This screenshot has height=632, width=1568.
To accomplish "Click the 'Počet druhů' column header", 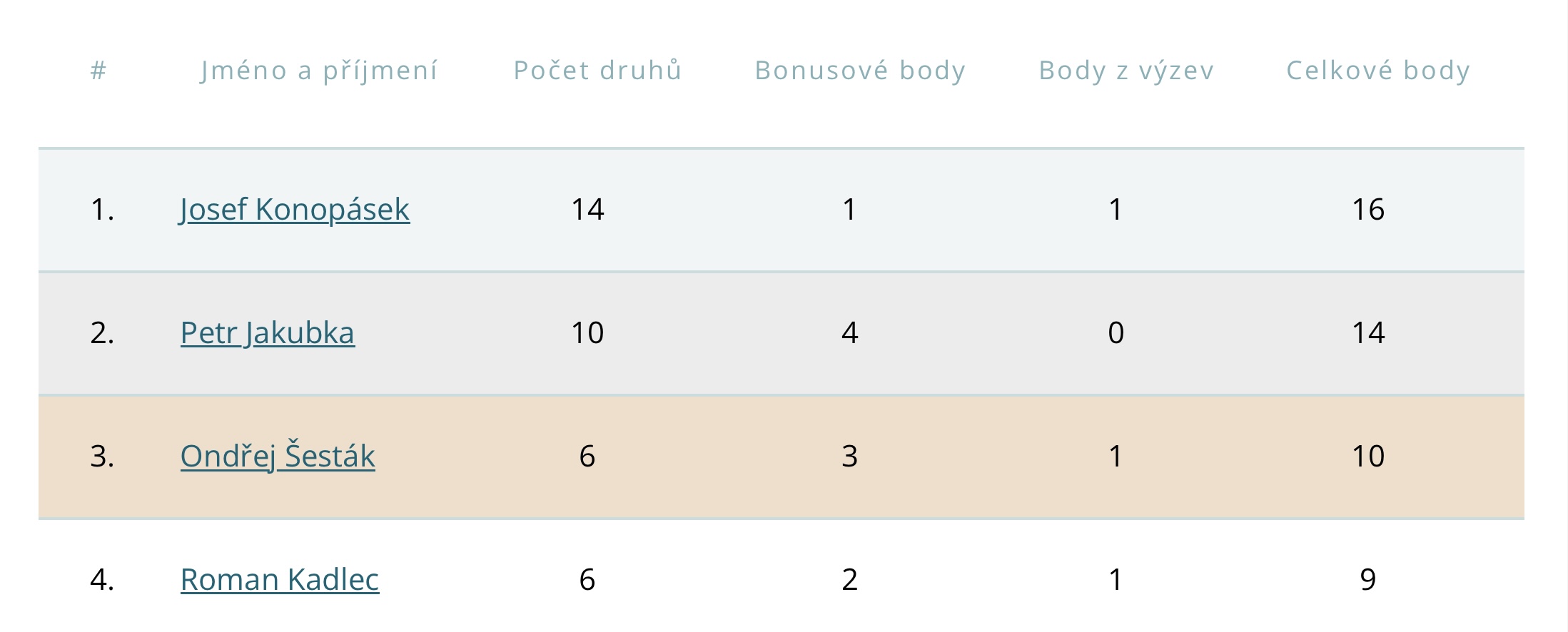I will [598, 71].
